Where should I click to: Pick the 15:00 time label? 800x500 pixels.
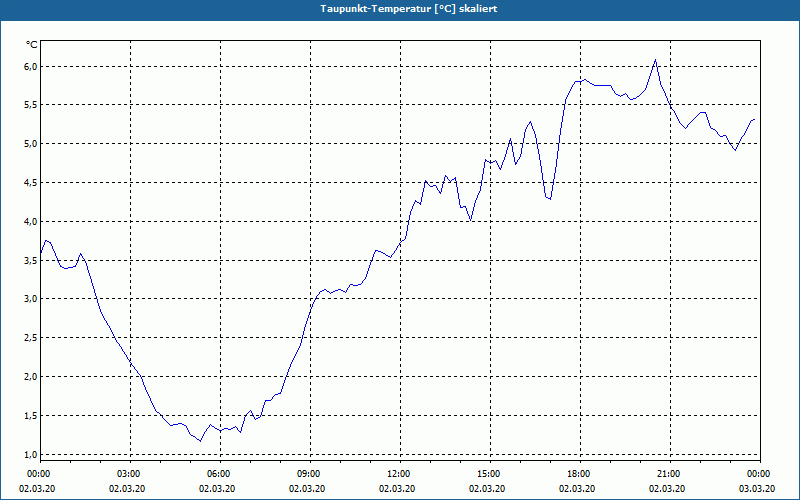pyautogui.click(x=490, y=474)
